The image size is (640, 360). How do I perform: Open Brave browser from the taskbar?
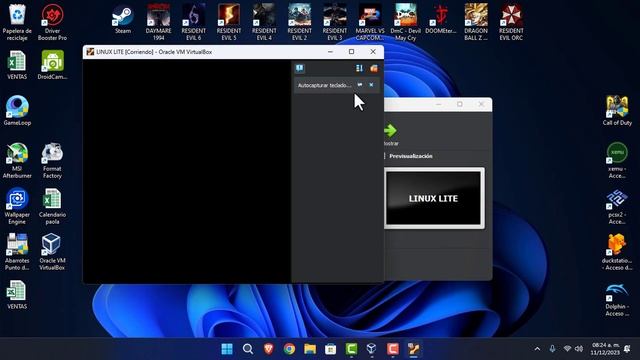coord(269,349)
